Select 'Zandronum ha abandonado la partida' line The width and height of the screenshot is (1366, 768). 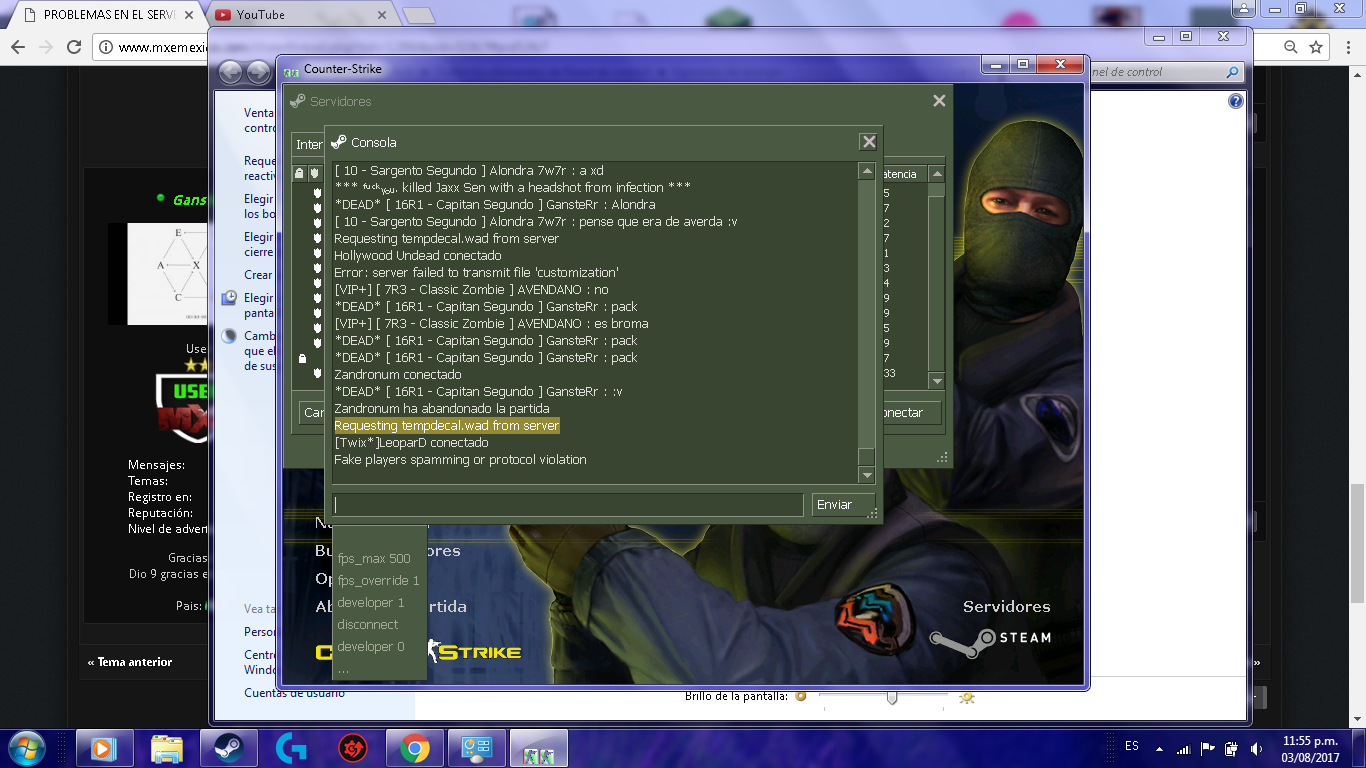442,409
